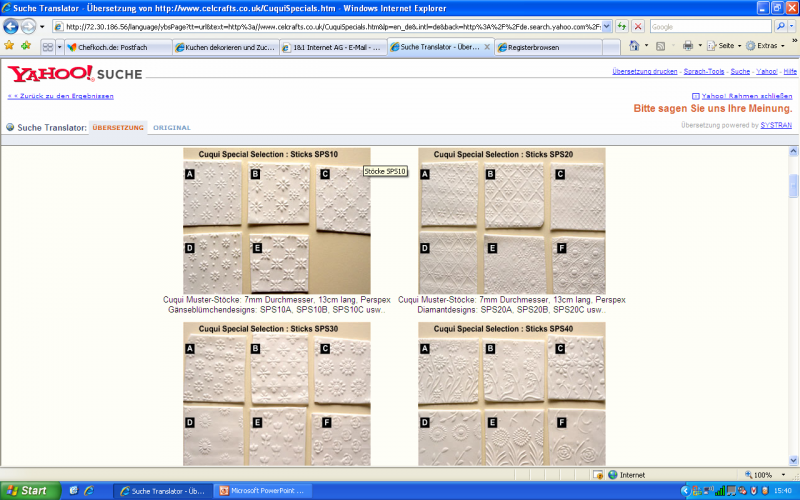Screen dimensions: 800x500
Task: Open Microsoft PowerPoint from the taskbar
Action: coord(264,491)
